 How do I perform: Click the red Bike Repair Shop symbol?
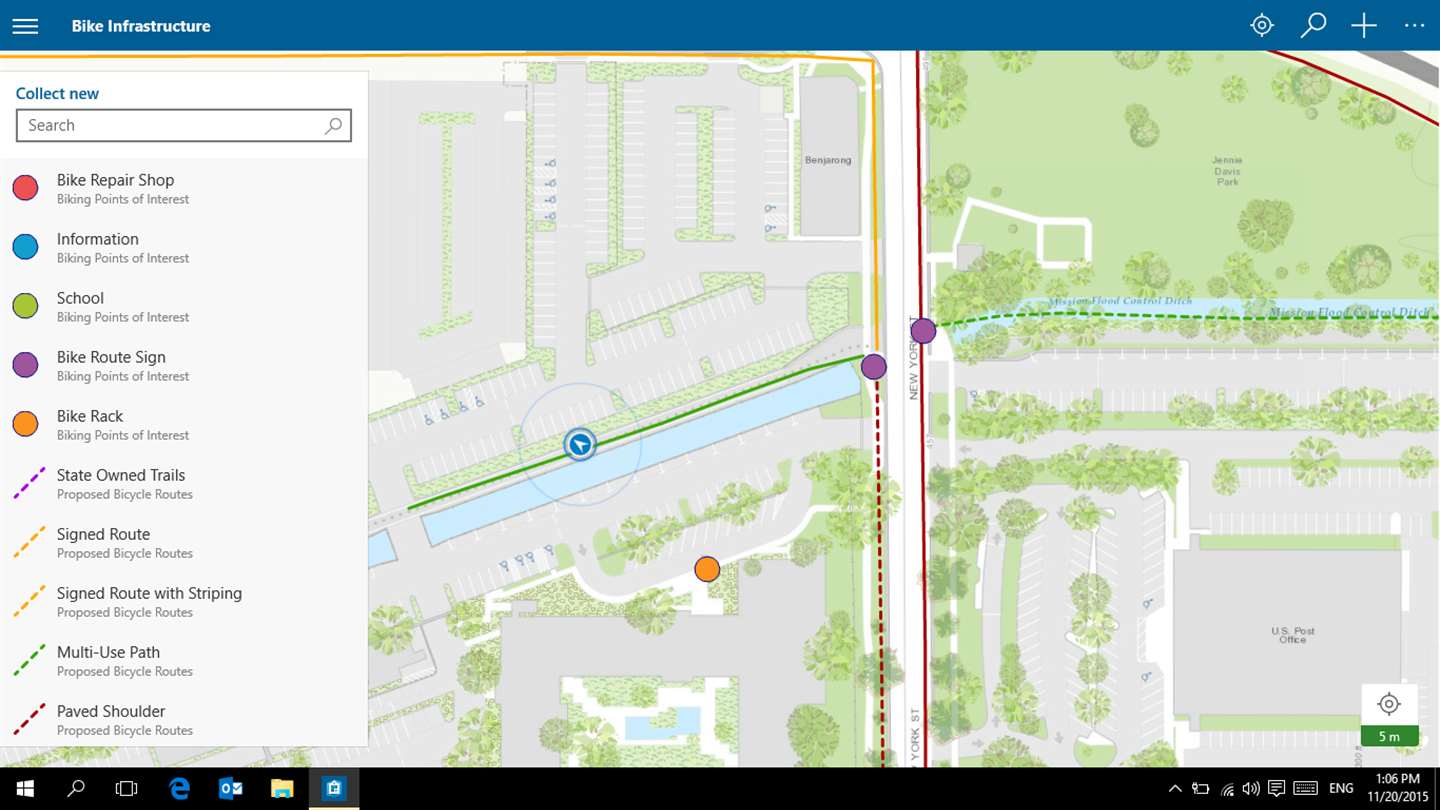(25, 188)
